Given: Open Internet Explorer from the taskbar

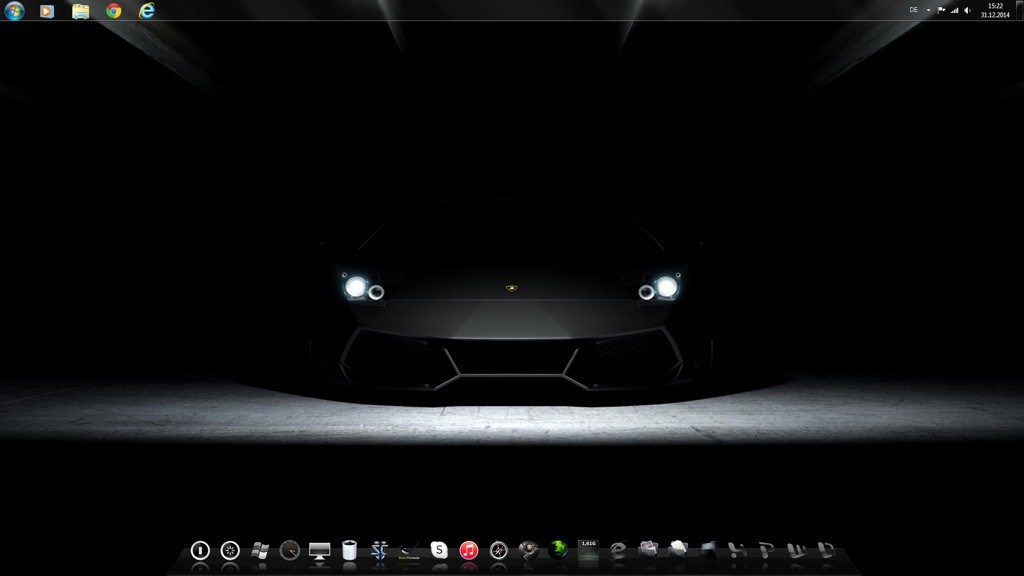Looking at the screenshot, I should 147,11.
